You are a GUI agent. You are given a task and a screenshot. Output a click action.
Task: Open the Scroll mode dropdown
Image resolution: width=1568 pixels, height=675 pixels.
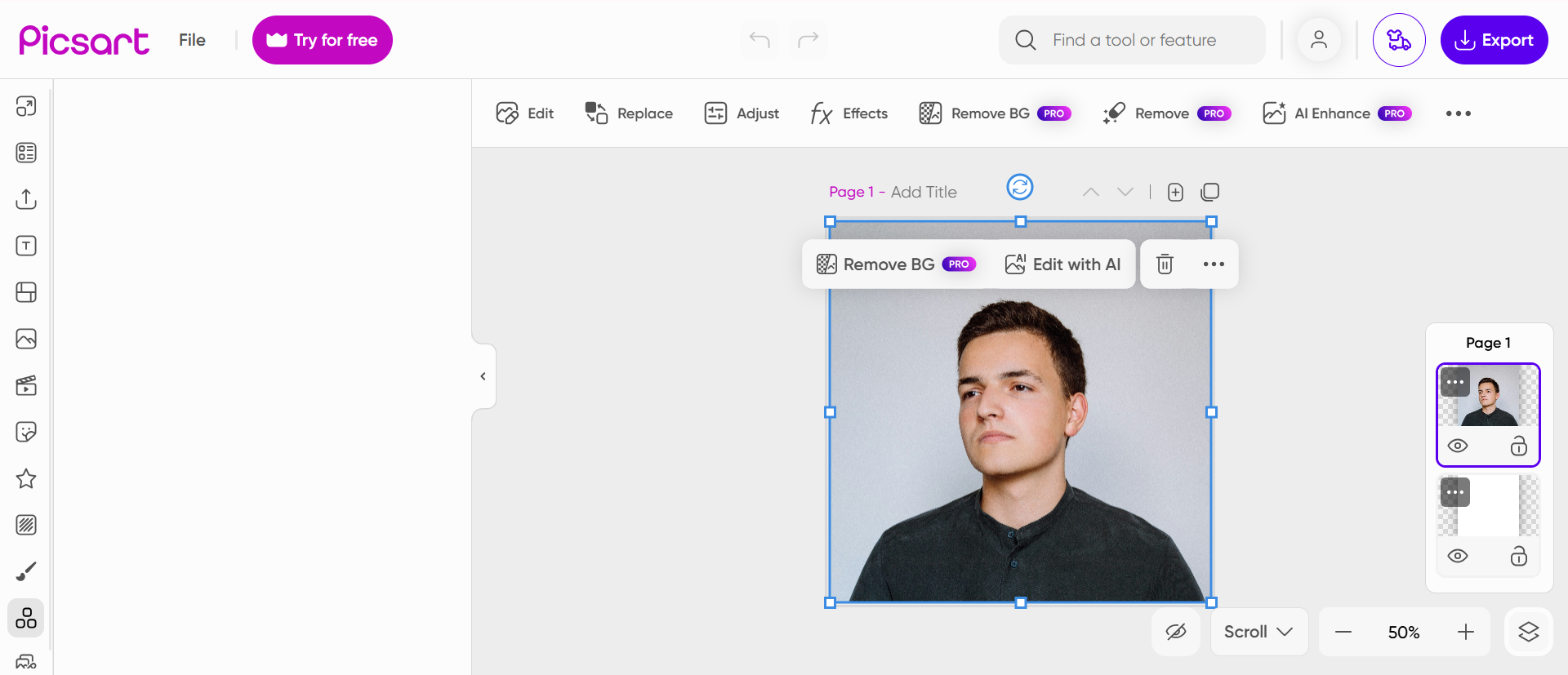pos(1258,632)
